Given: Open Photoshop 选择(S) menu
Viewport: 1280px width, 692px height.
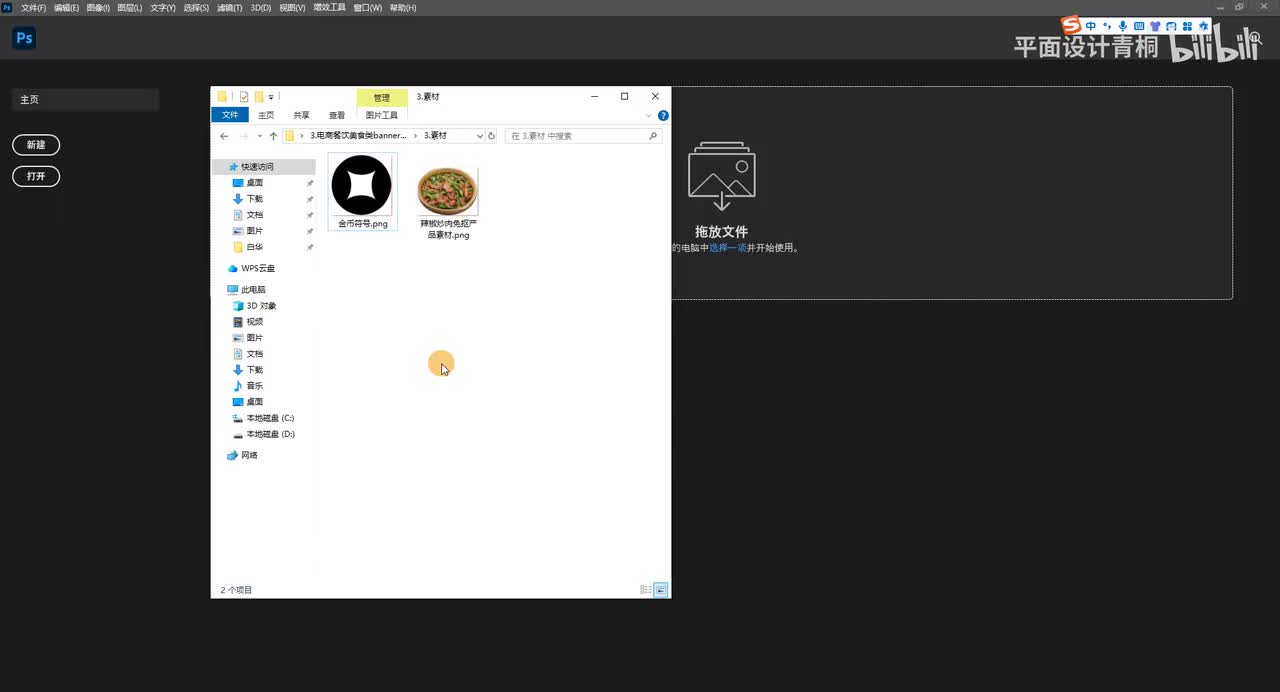Looking at the screenshot, I should [196, 8].
